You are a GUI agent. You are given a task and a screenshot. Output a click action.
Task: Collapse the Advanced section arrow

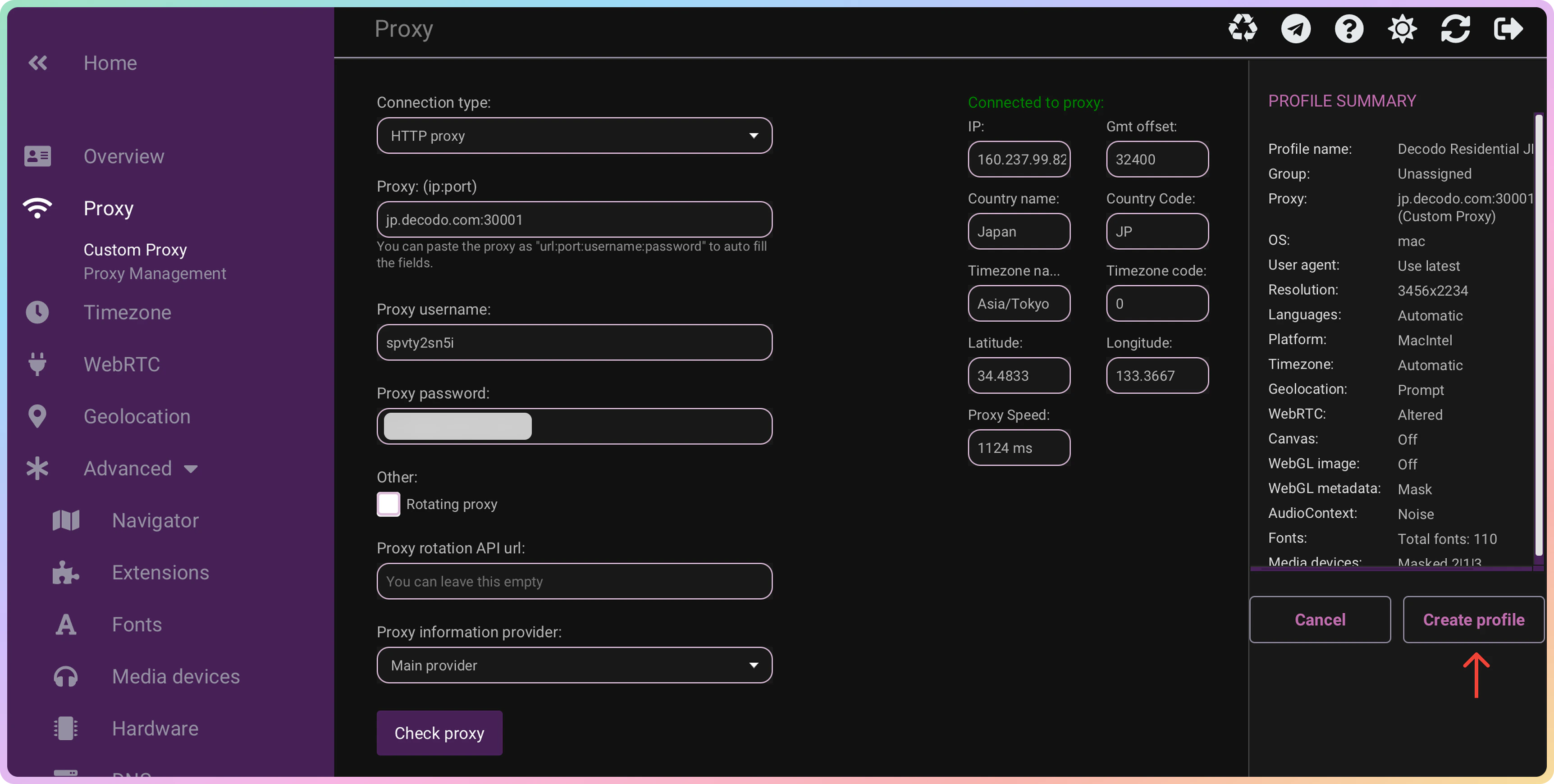(191, 469)
